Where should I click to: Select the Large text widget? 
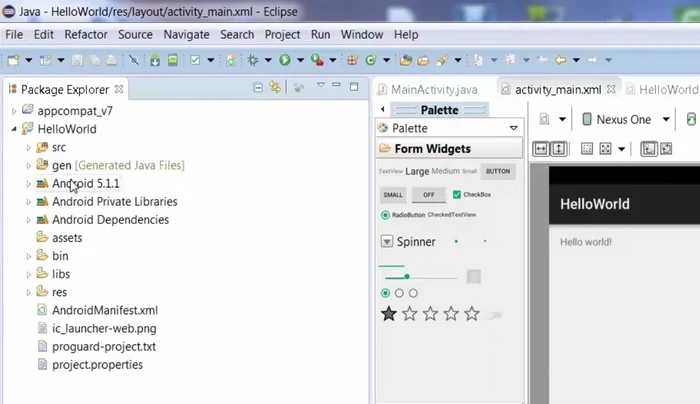[417, 171]
